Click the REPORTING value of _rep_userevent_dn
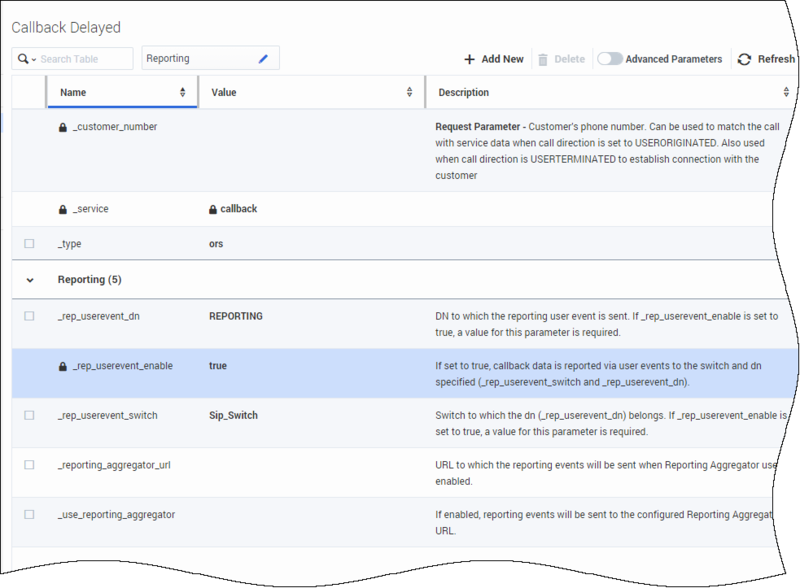This screenshot has width=800, height=588. [x=235, y=316]
